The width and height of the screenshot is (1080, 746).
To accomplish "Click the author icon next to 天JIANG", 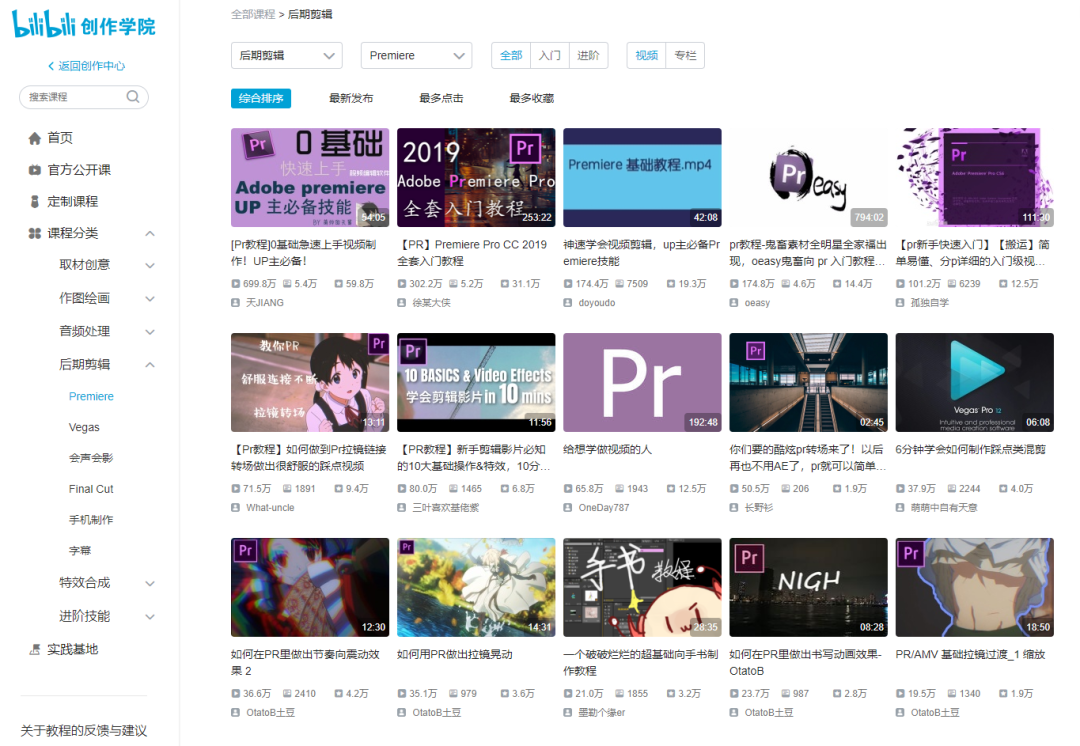I will click(x=236, y=303).
